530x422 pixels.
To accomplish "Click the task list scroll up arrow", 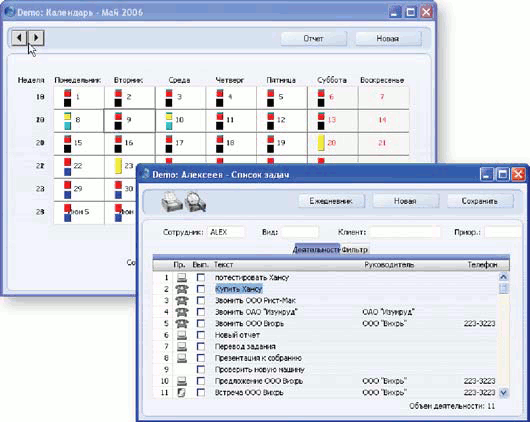I will pyautogui.click(x=504, y=277).
